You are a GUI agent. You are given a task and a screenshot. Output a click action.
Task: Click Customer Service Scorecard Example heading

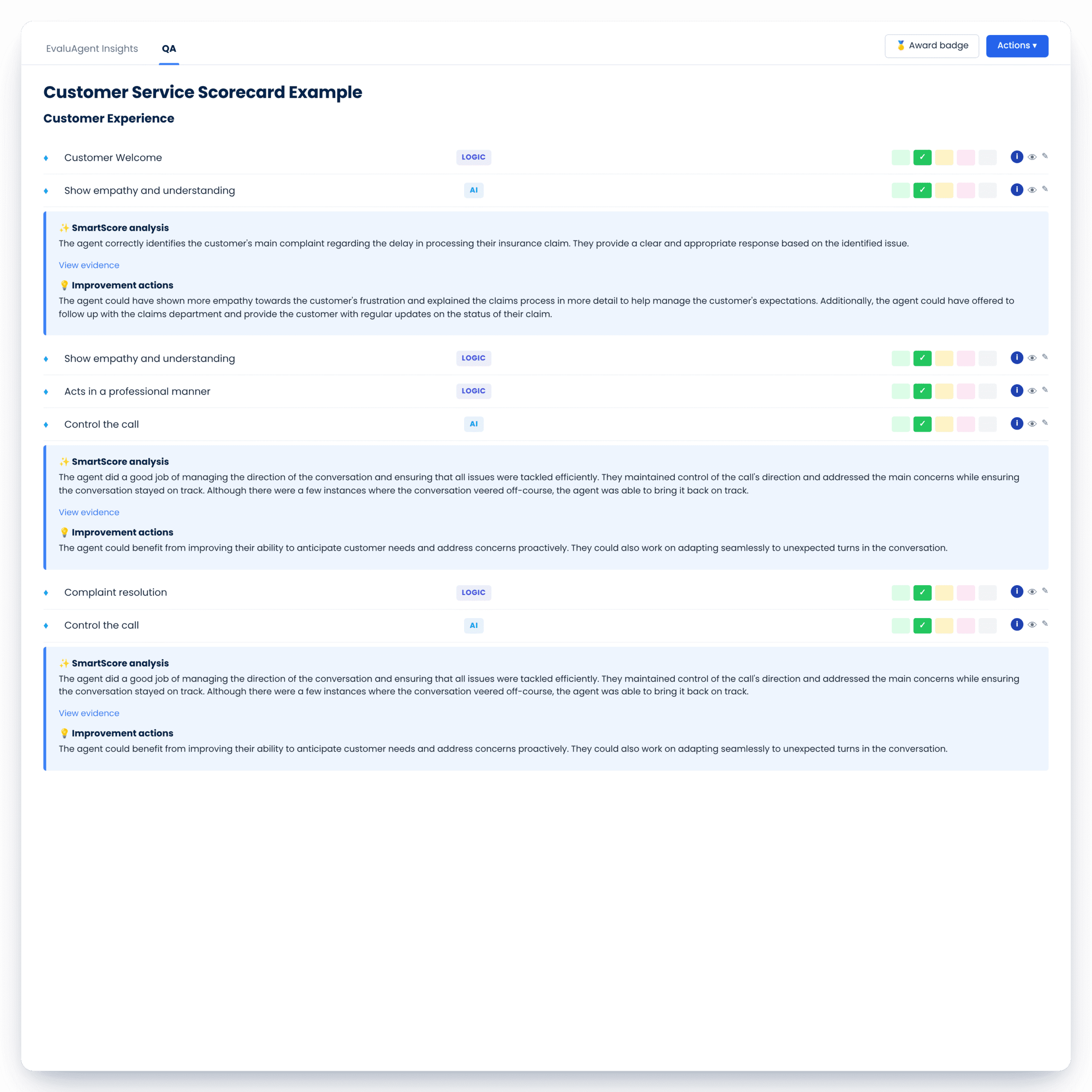tap(202, 92)
